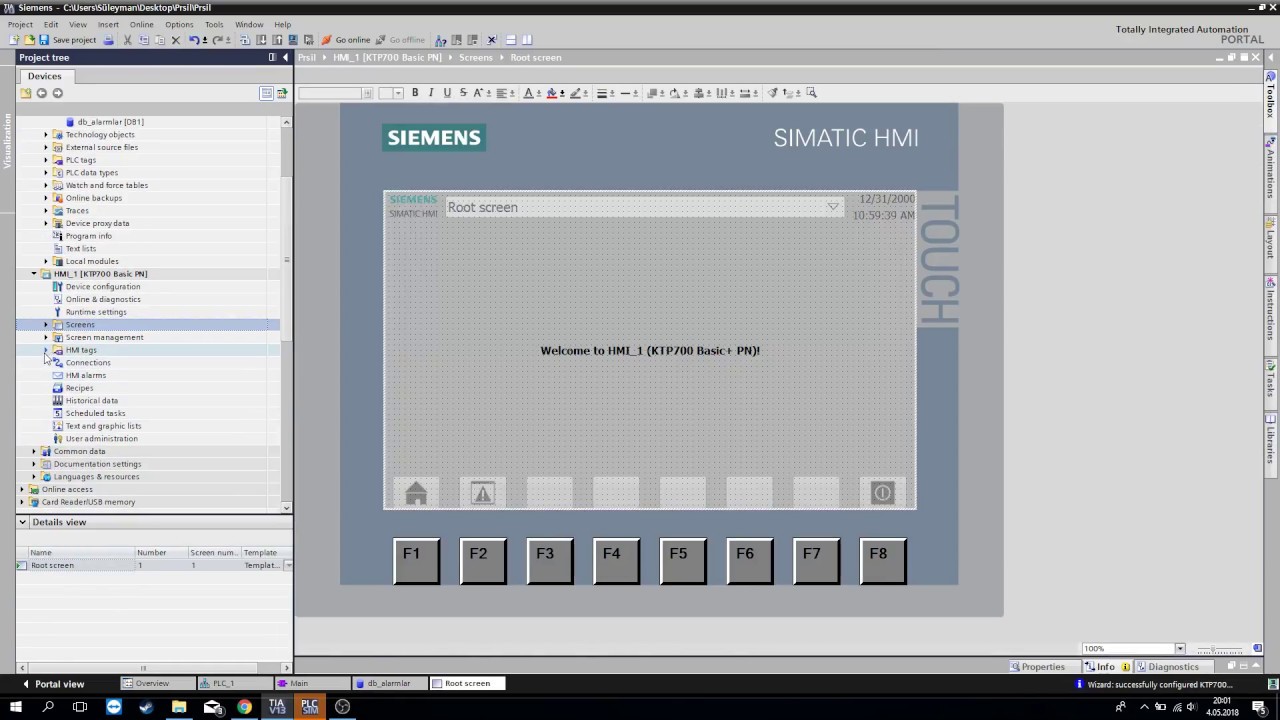Image resolution: width=1280 pixels, height=720 pixels.
Task: Open the Insert menu
Action: (108, 24)
